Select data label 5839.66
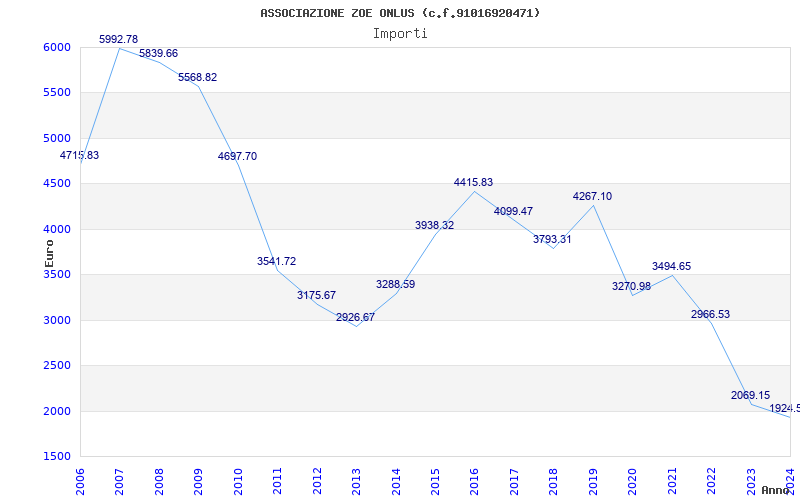The height and width of the screenshot is (500, 800). click(158, 53)
